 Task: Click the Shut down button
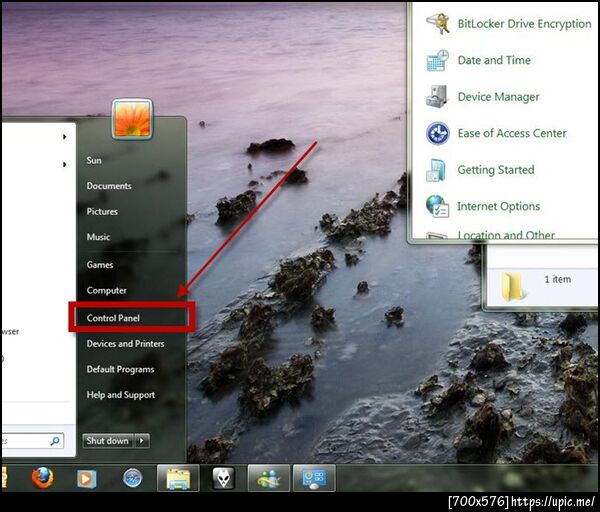point(108,441)
